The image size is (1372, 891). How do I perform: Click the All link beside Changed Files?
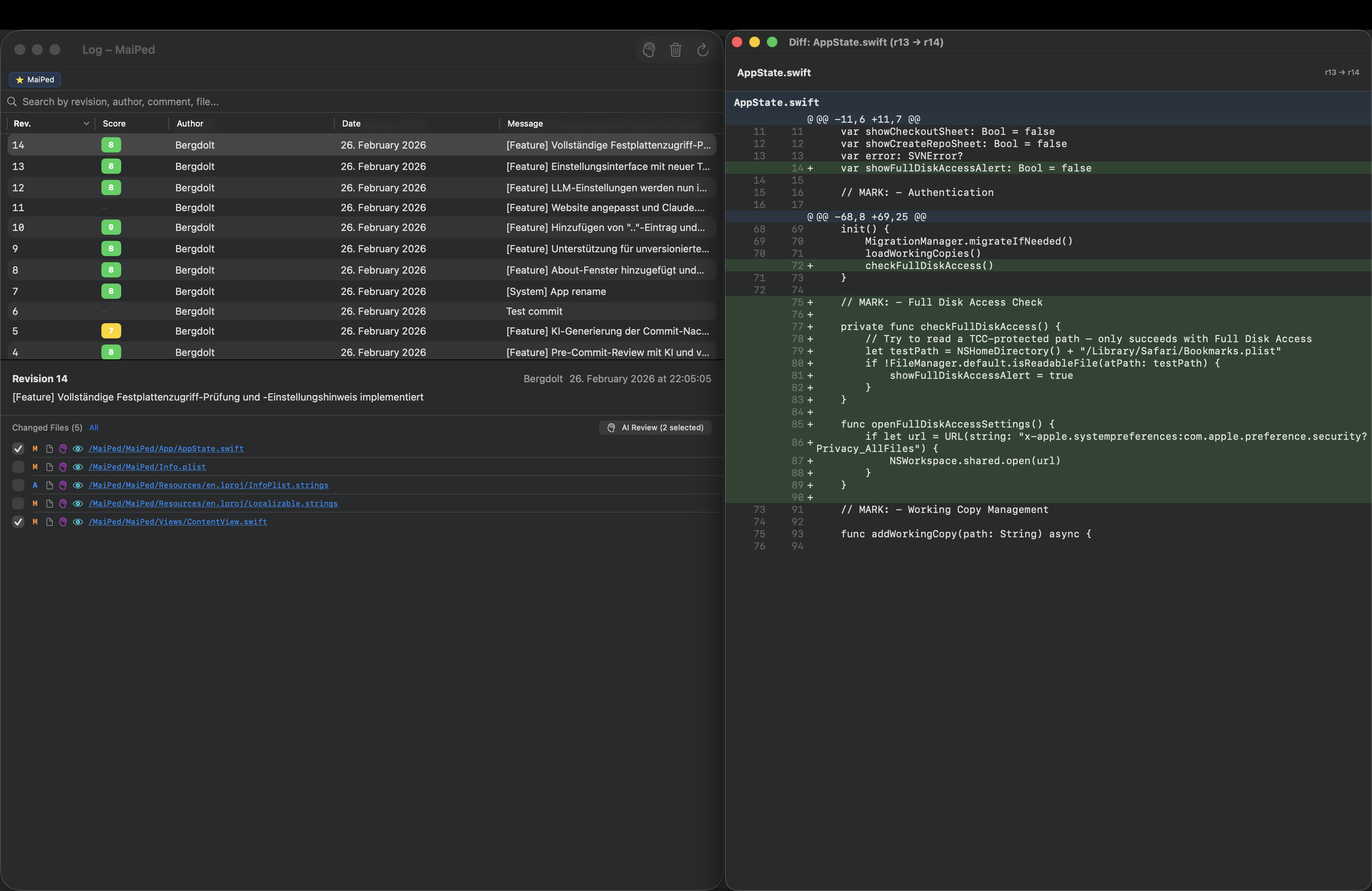coord(94,428)
